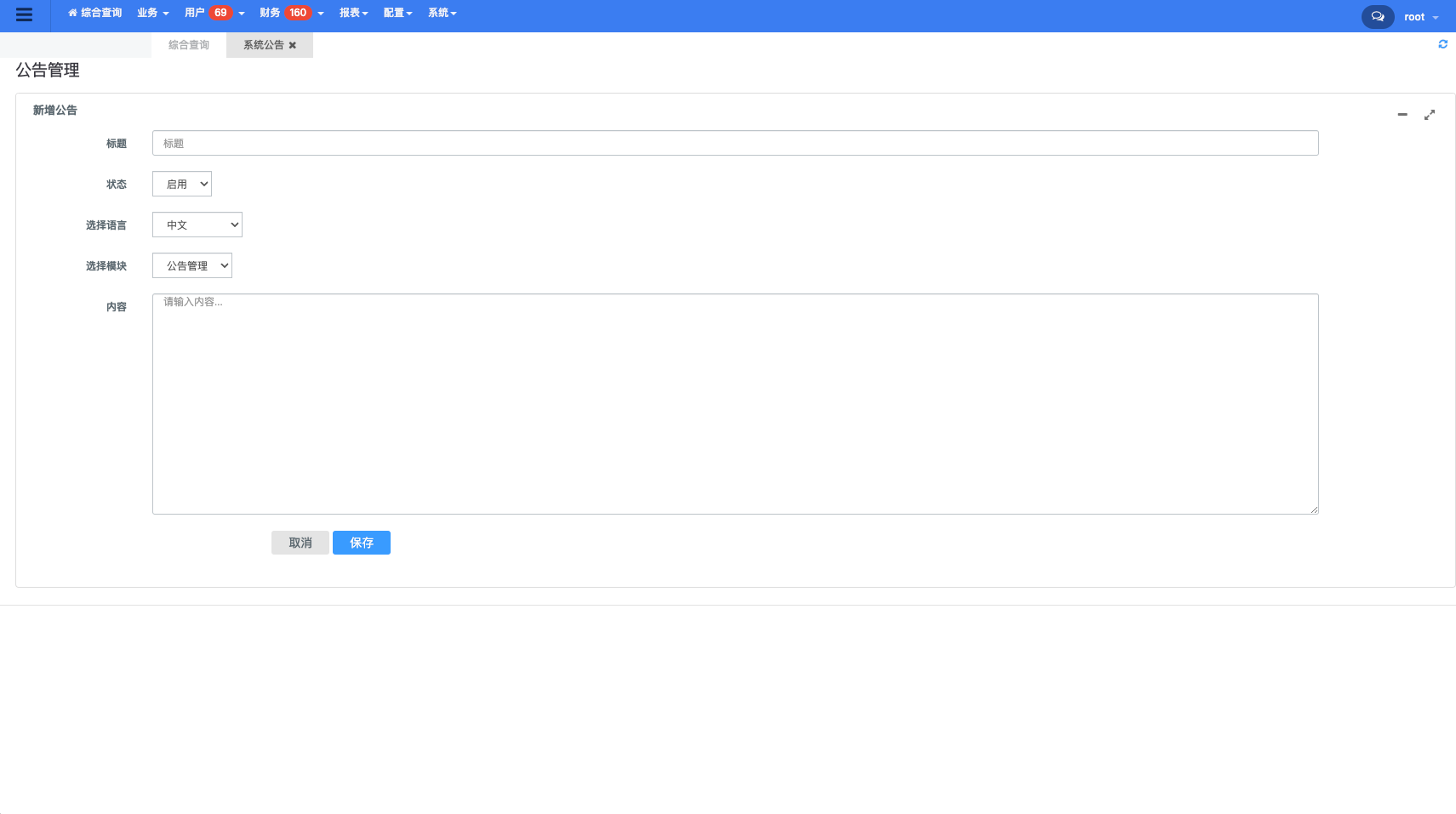Open the 财务 menu with the 160 badge
This screenshot has height=814, width=1456.
pos(292,13)
